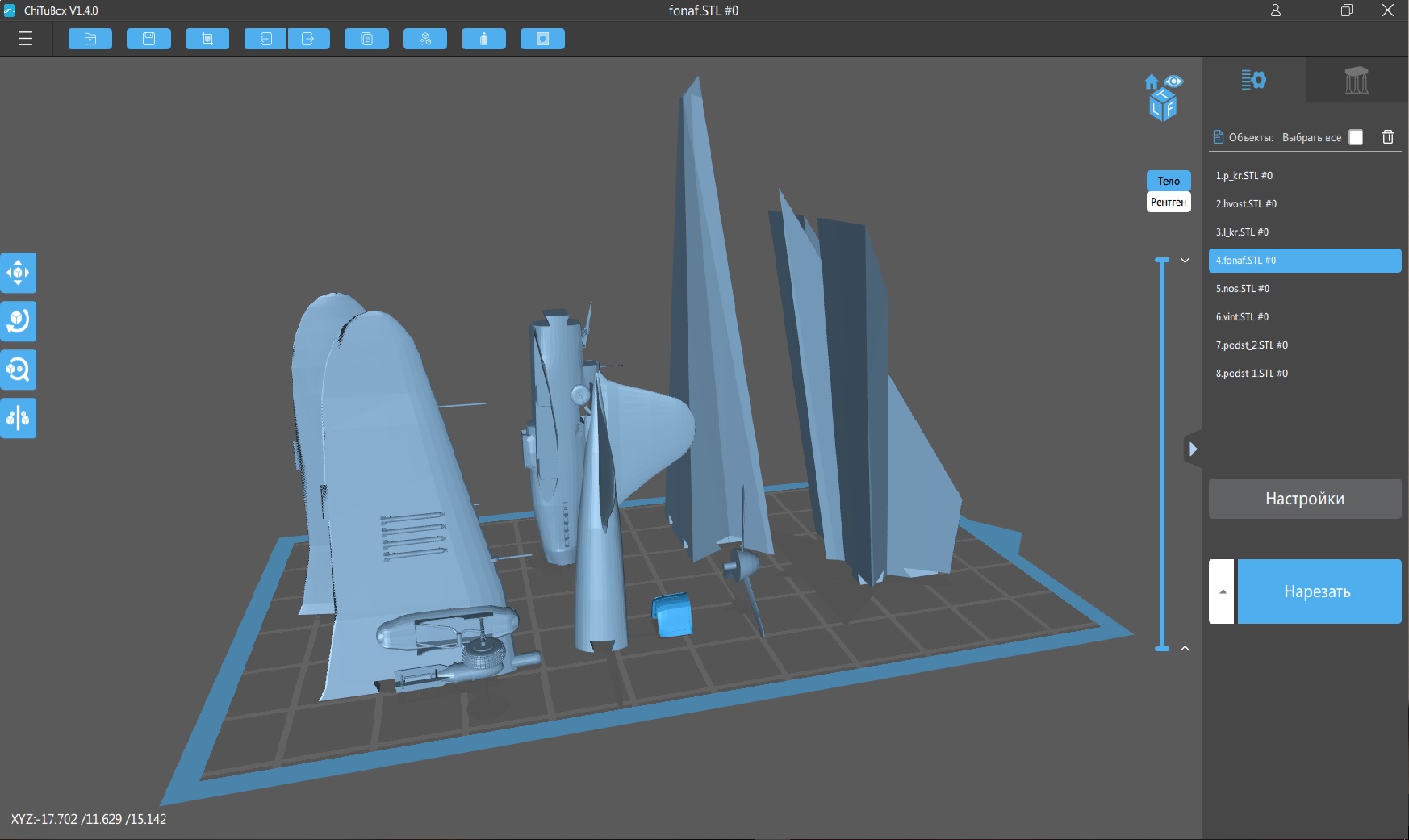
Task: Click the auto layout cubes icon
Action: tap(425, 39)
